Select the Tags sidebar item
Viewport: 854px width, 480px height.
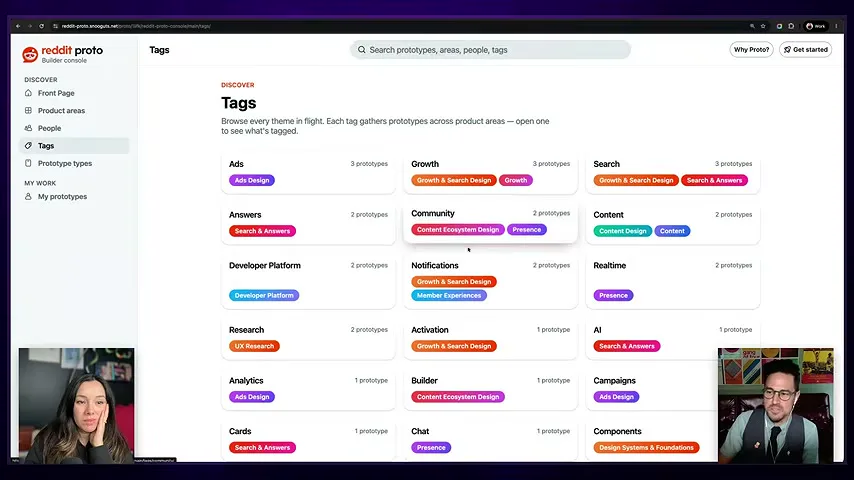point(75,145)
